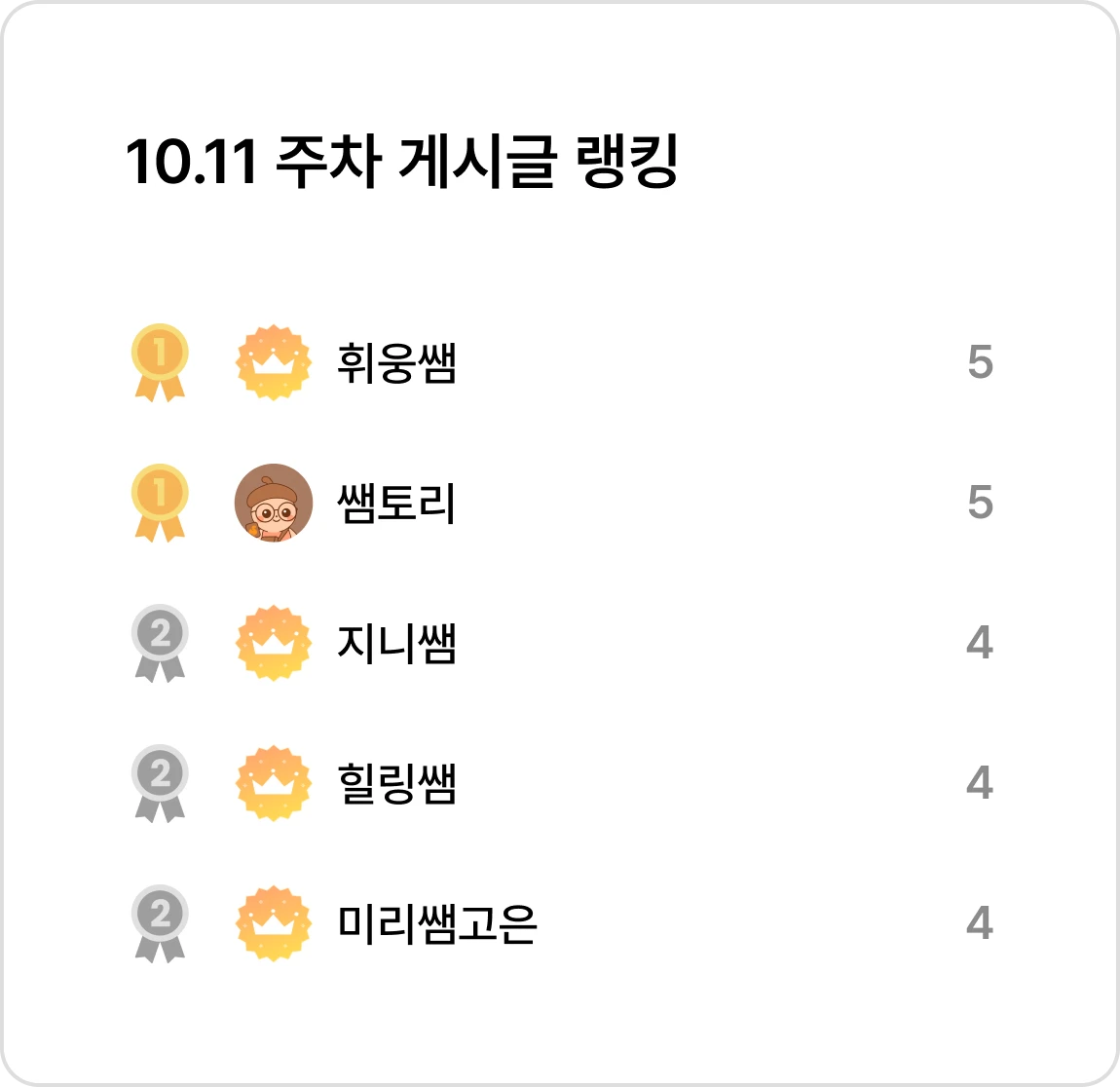Click 미리쌤고은's post count of 4
The image size is (1120, 1087).
click(980, 922)
